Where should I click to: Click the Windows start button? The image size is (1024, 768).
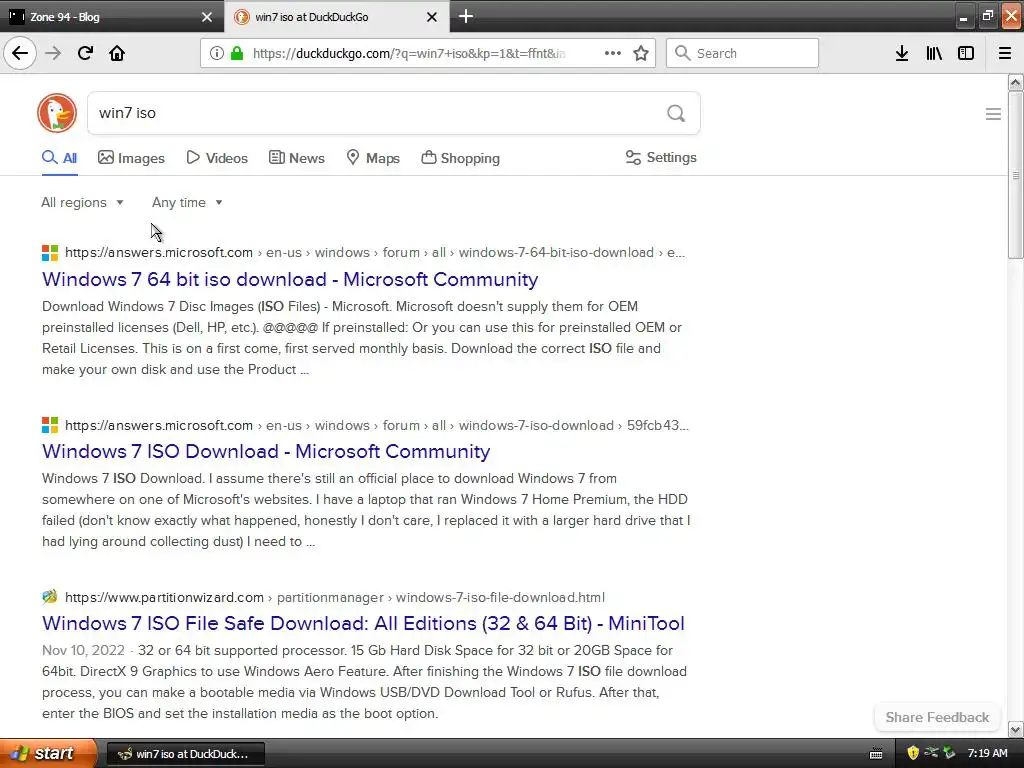[48, 753]
